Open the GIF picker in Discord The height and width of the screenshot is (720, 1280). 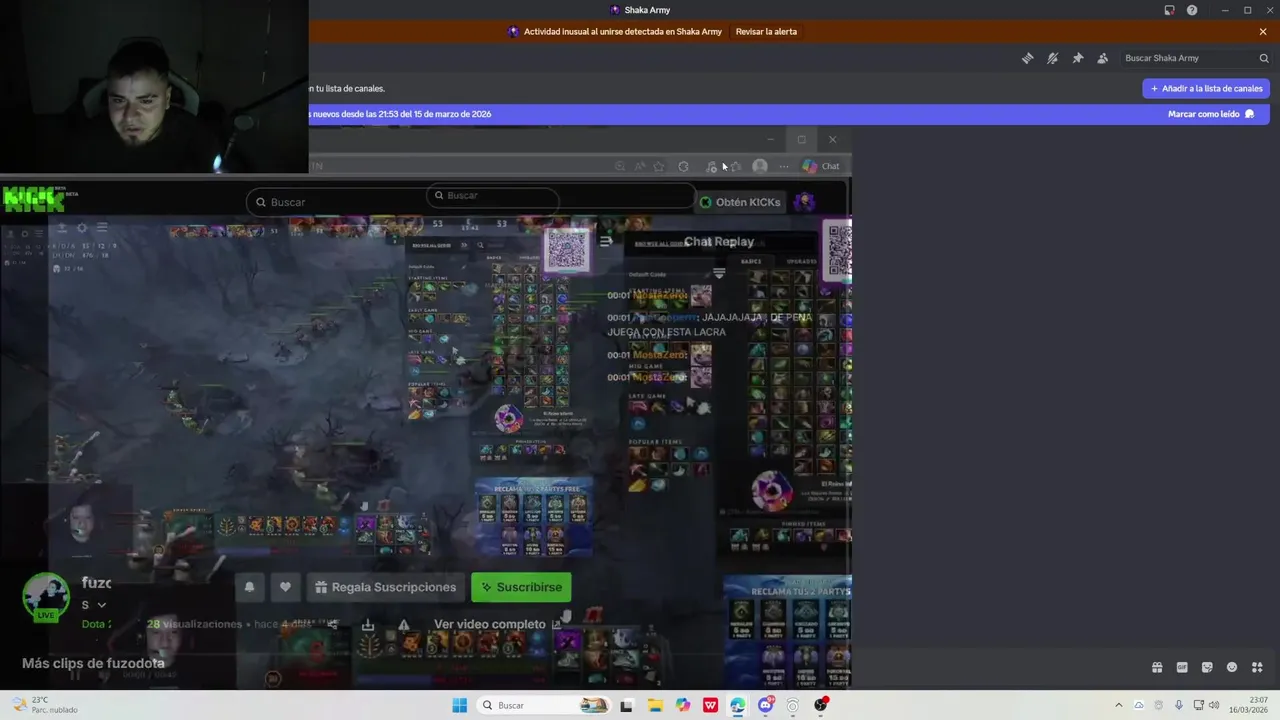point(1182,667)
